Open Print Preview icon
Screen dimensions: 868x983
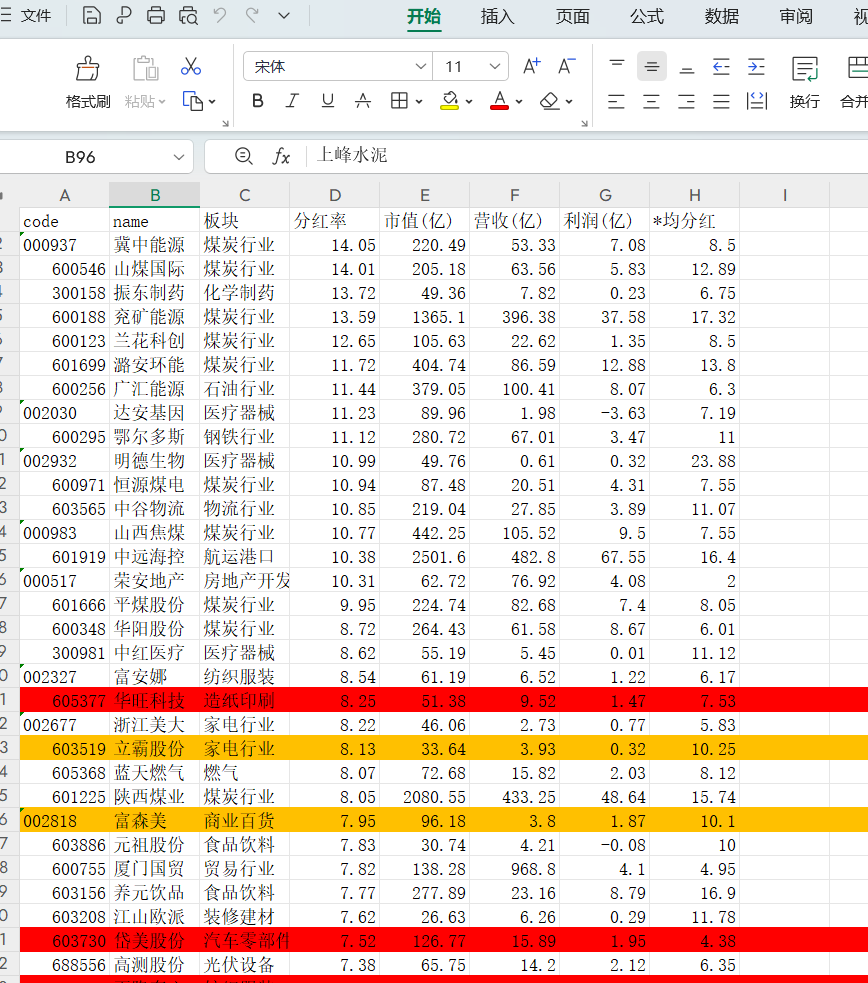[188, 15]
